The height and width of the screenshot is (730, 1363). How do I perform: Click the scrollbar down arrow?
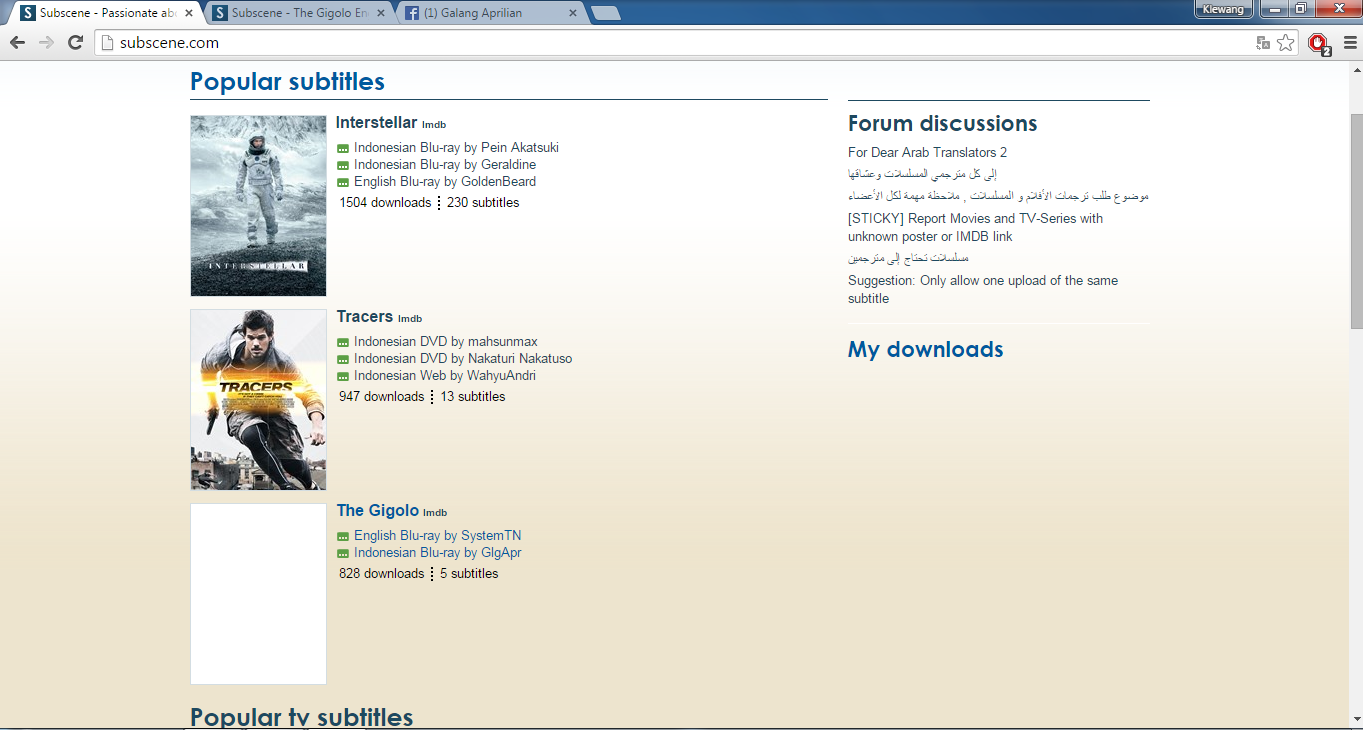pyautogui.click(x=1356, y=721)
